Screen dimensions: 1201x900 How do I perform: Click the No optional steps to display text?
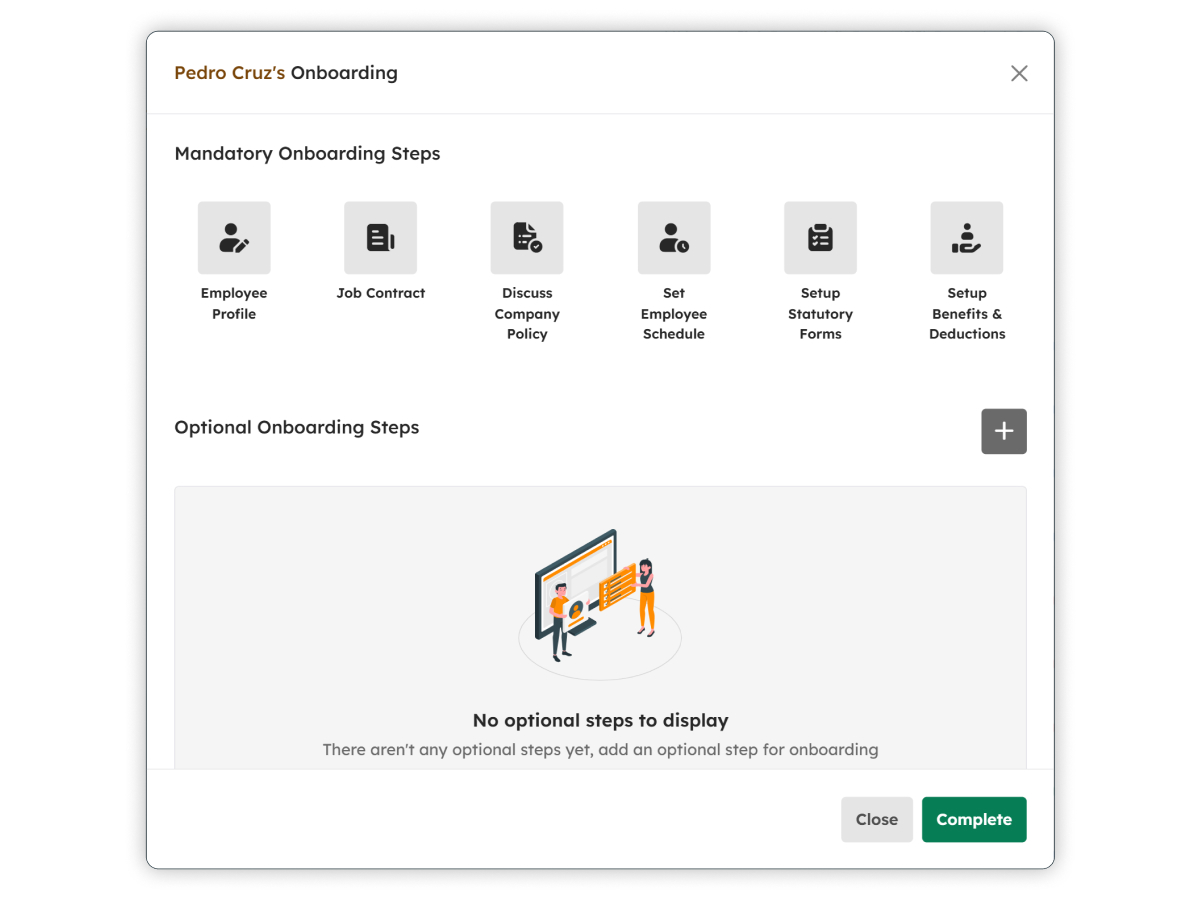pyautogui.click(x=600, y=720)
